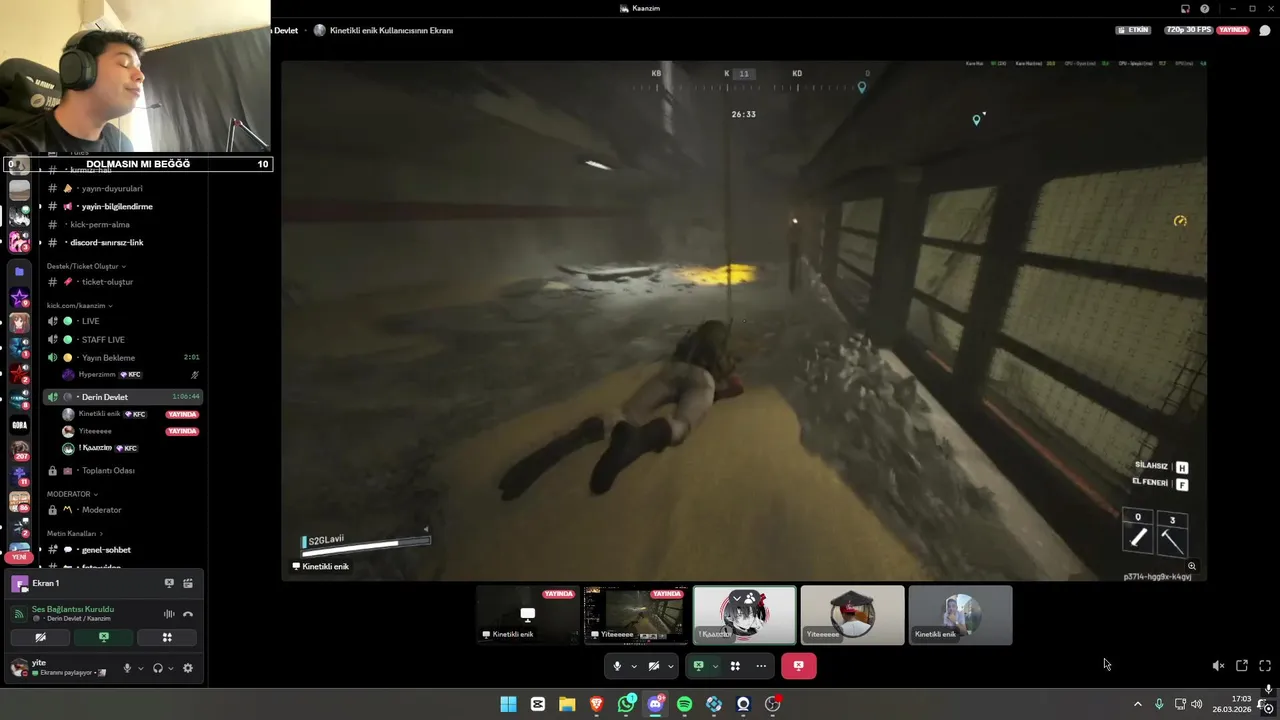
Task: Toggle camera button in voice panel
Action: [x=40, y=637]
